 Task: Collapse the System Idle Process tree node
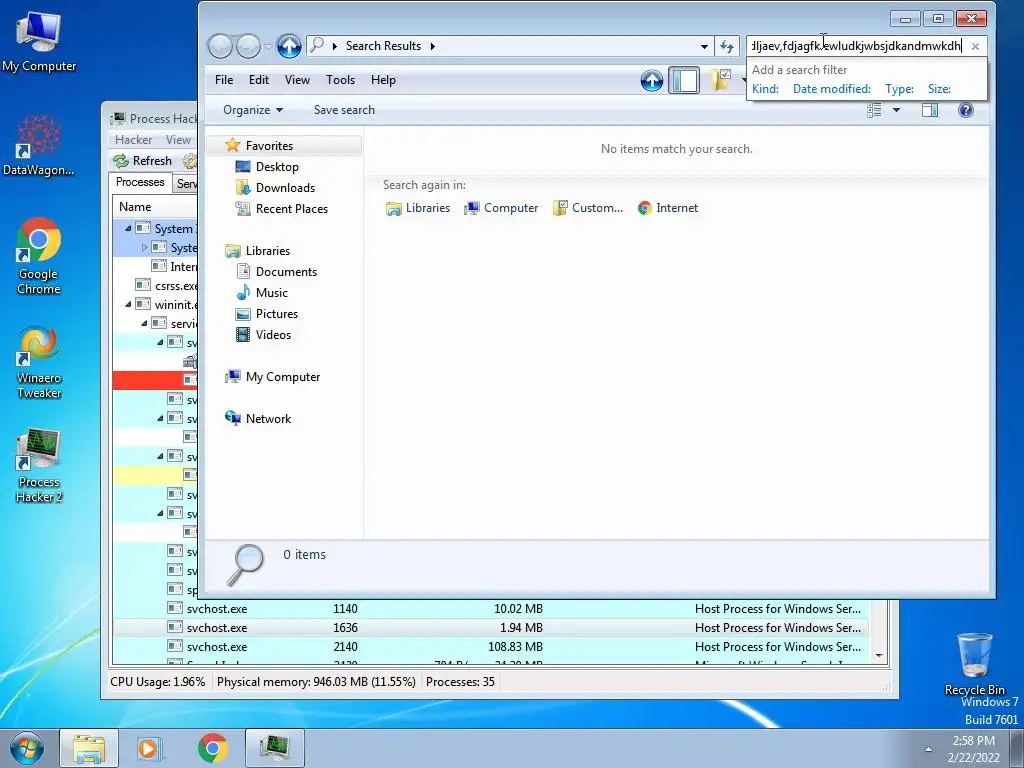coord(128,229)
